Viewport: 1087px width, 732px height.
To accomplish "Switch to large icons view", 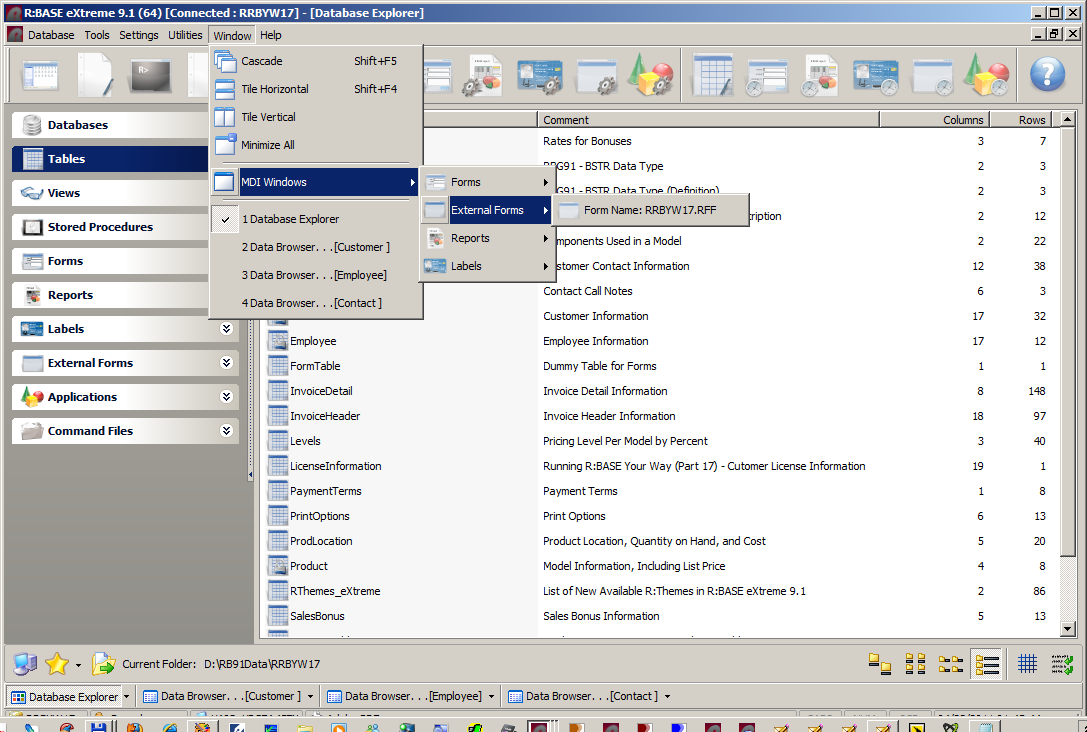I will click(879, 664).
